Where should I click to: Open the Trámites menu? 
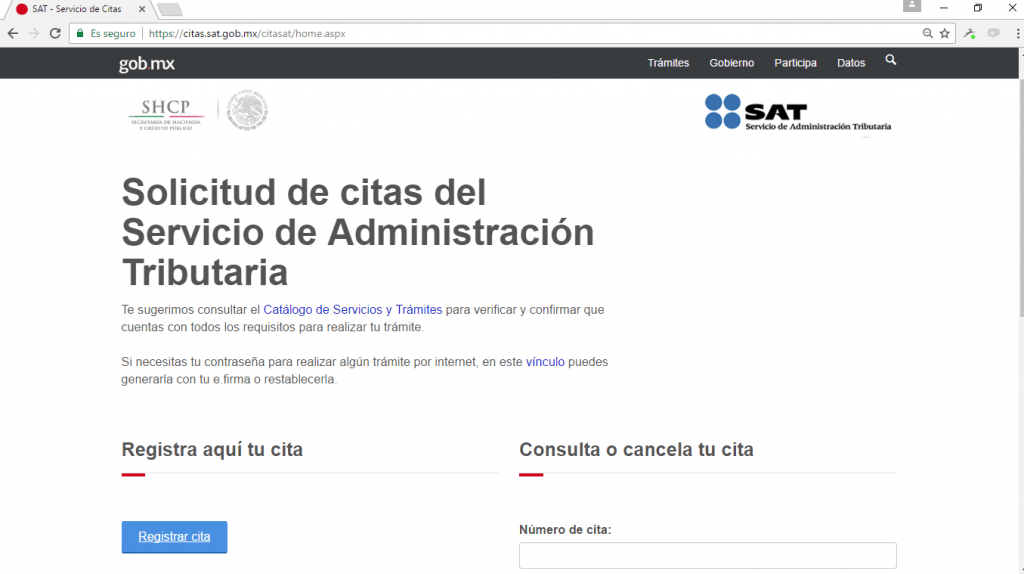click(x=668, y=63)
